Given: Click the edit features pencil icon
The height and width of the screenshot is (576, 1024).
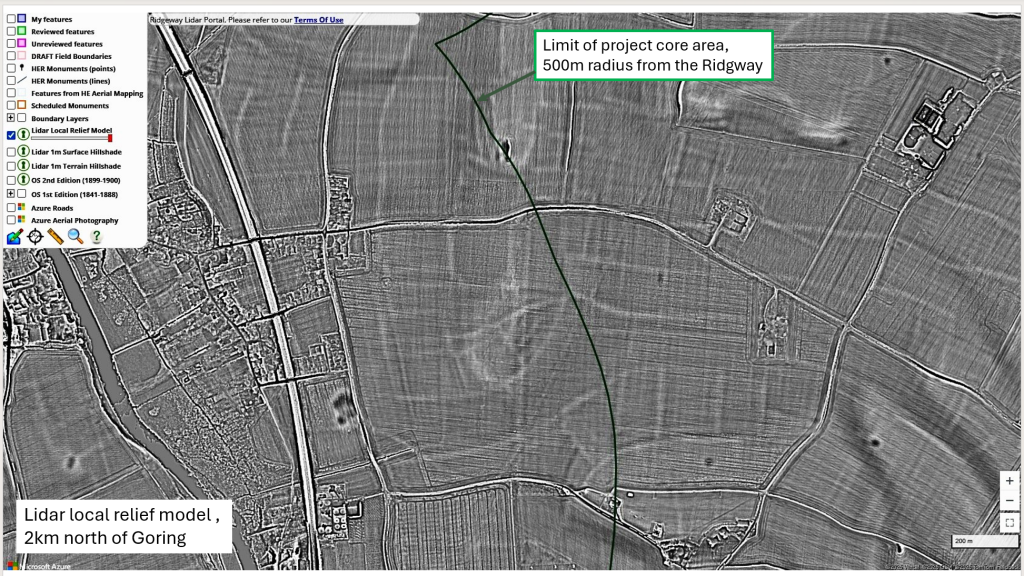Looking at the screenshot, I should tap(15, 237).
